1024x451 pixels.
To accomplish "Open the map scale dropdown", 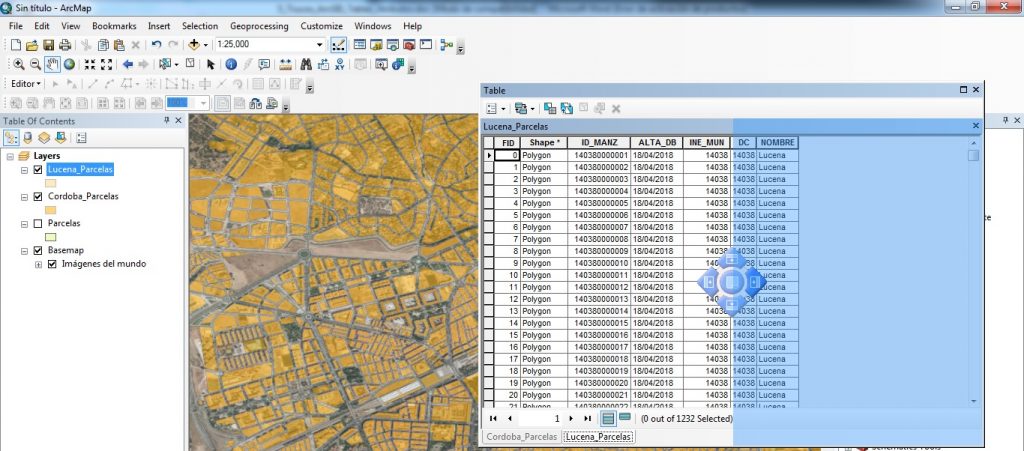I will 320,45.
